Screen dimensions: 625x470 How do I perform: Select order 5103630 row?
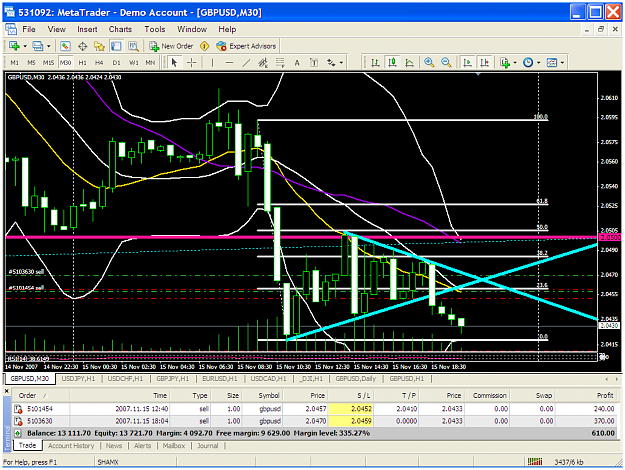(x=316, y=421)
